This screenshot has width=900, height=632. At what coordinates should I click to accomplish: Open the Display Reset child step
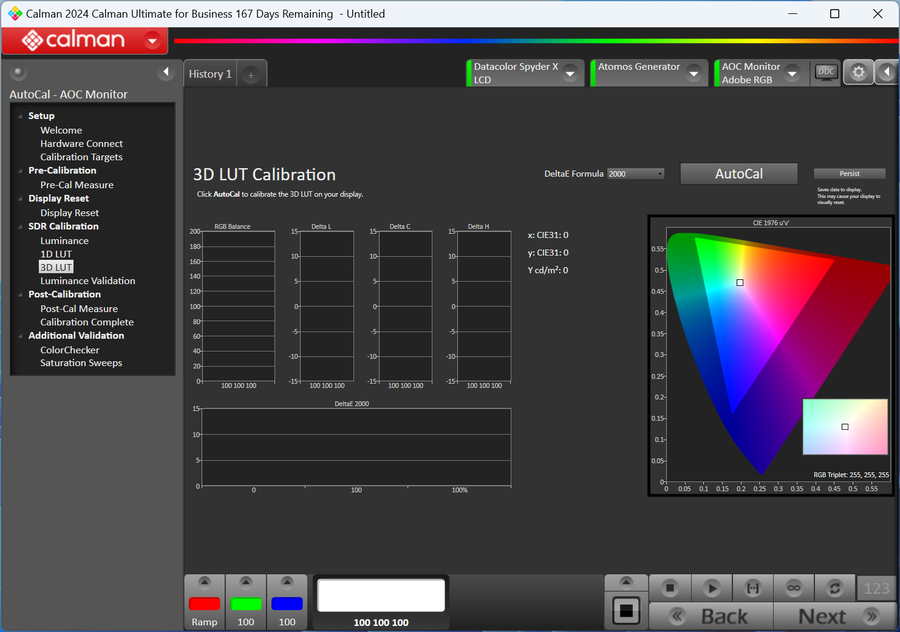tap(69, 213)
